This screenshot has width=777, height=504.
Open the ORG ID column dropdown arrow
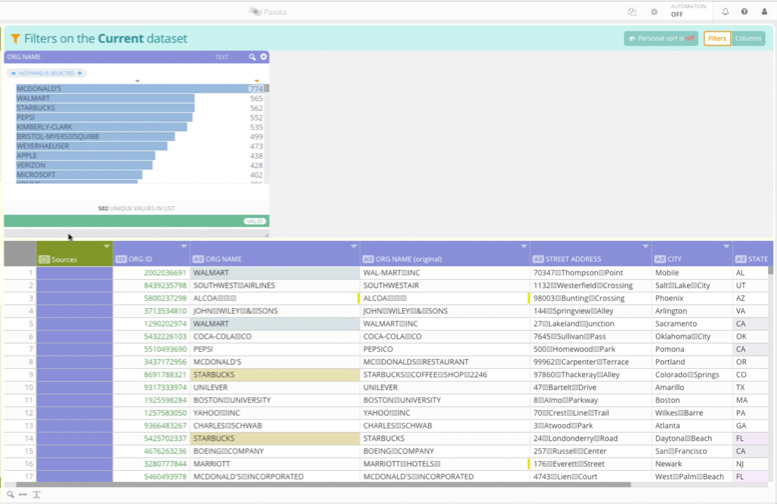click(184, 246)
